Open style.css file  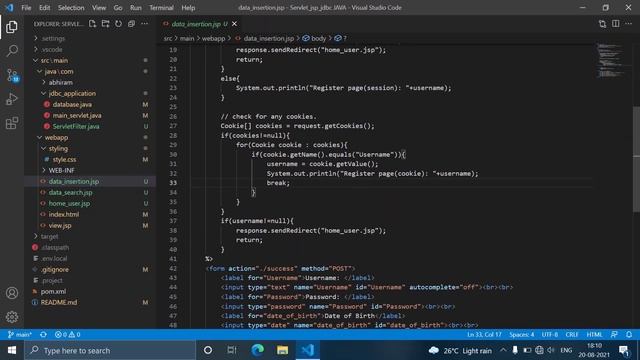click(x=64, y=160)
